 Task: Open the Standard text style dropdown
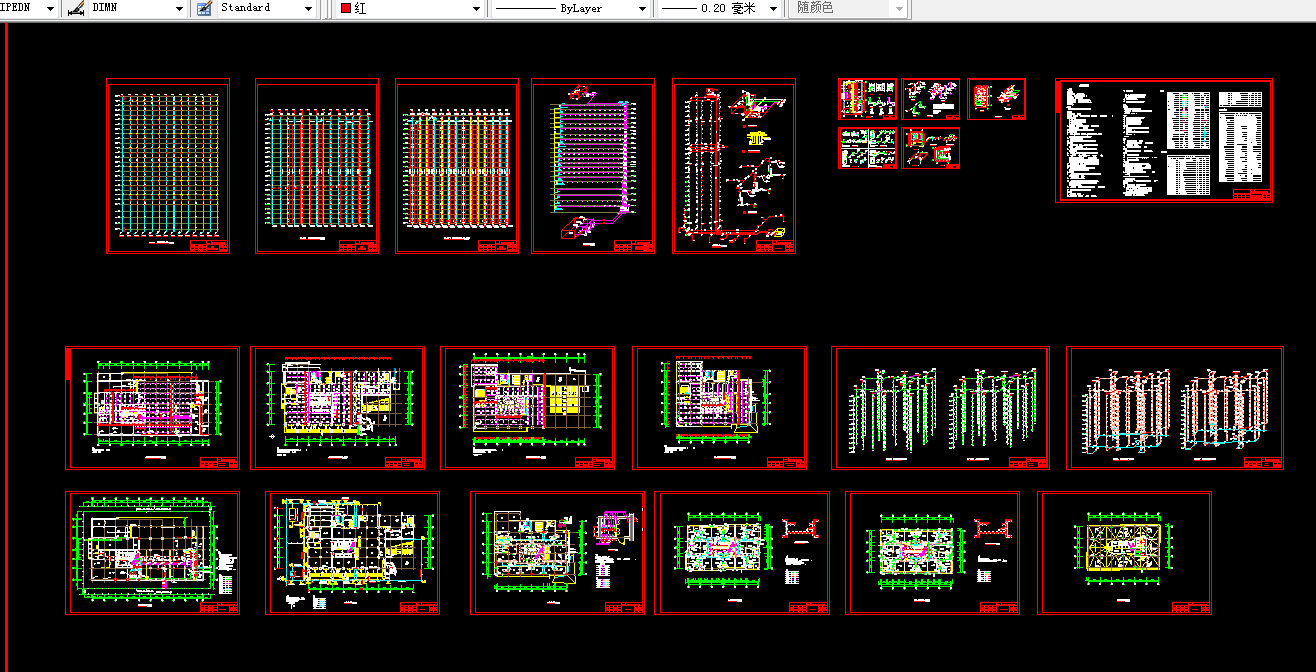click(310, 8)
